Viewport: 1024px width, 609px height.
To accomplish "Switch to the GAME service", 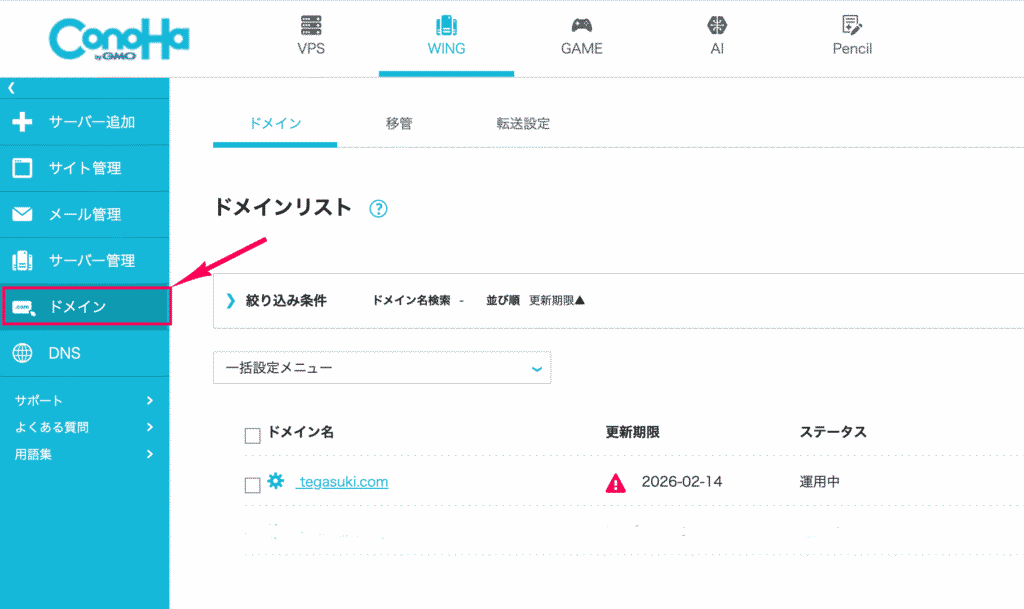I will pyautogui.click(x=581, y=36).
